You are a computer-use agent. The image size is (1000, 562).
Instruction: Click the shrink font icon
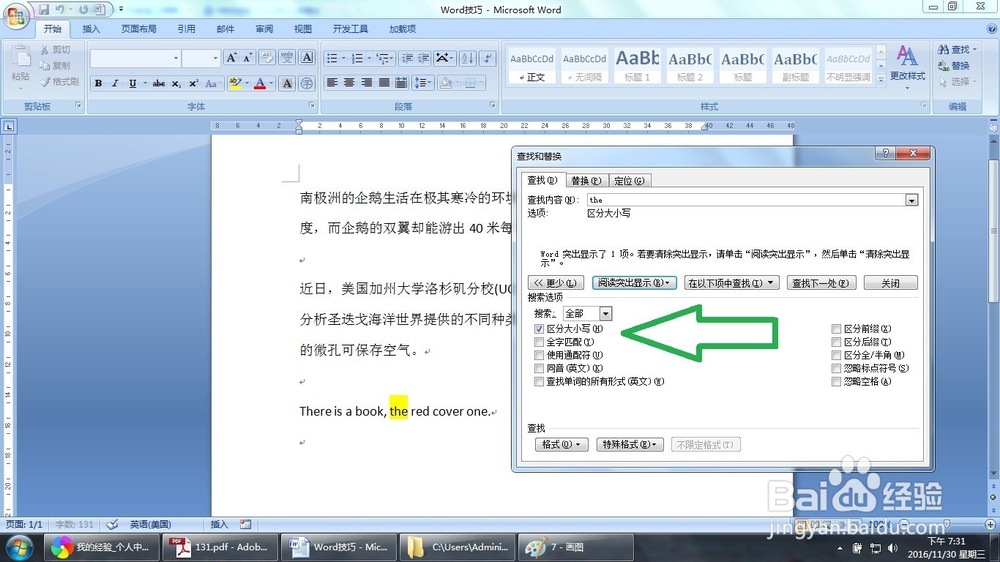[247, 58]
